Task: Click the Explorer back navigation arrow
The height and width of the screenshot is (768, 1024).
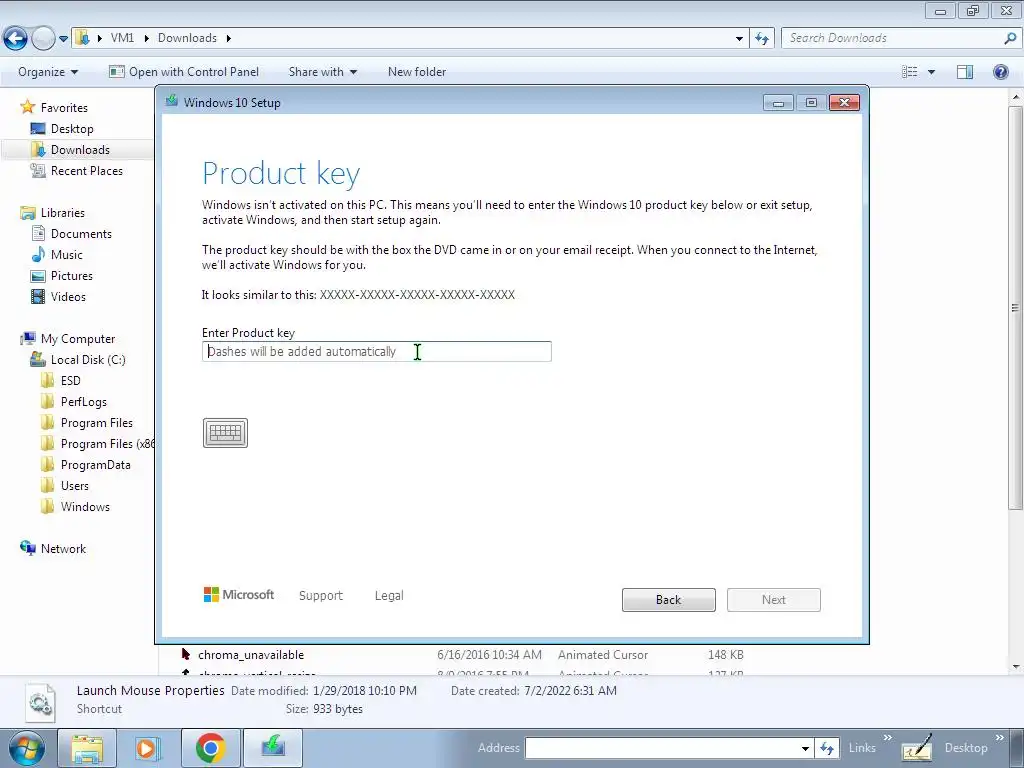Action: 16,39
